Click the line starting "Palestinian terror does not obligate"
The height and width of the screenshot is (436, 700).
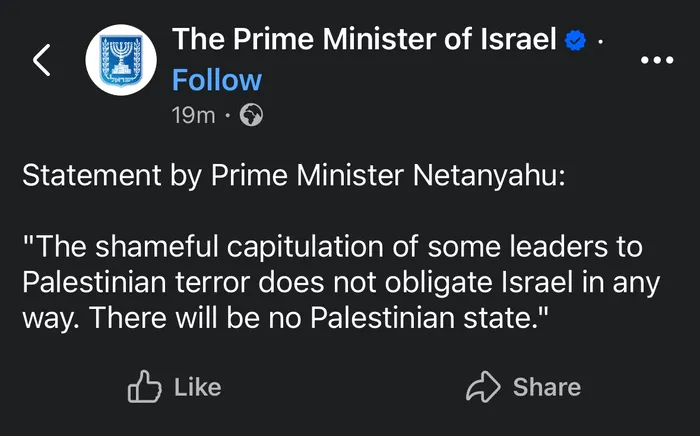point(341,282)
